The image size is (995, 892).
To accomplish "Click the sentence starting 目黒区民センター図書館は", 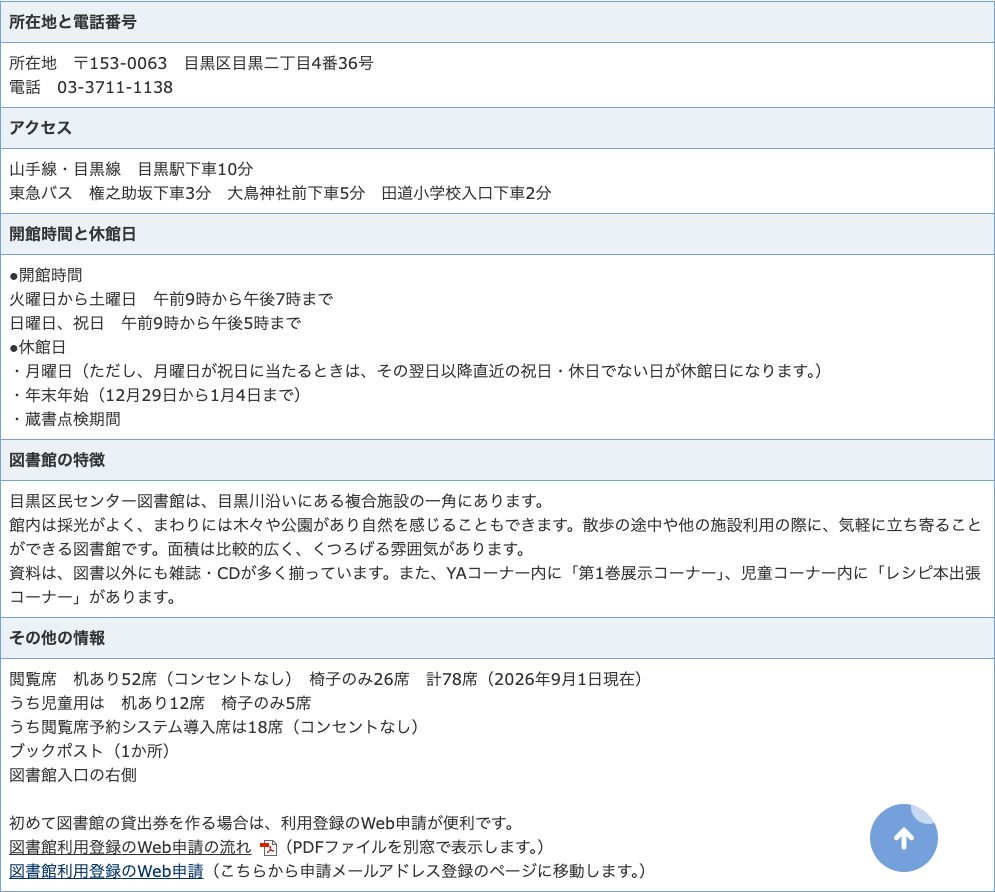I will tap(278, 501).
